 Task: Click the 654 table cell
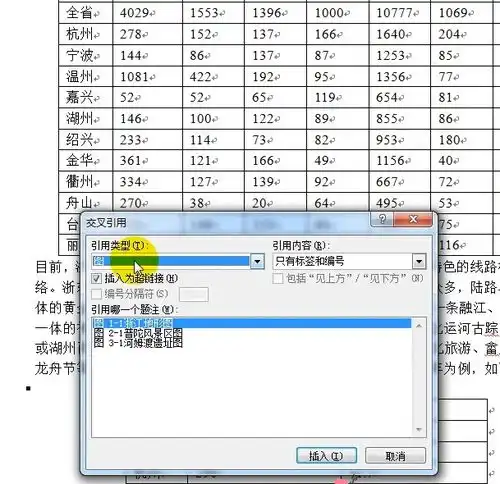click(400, 98)
